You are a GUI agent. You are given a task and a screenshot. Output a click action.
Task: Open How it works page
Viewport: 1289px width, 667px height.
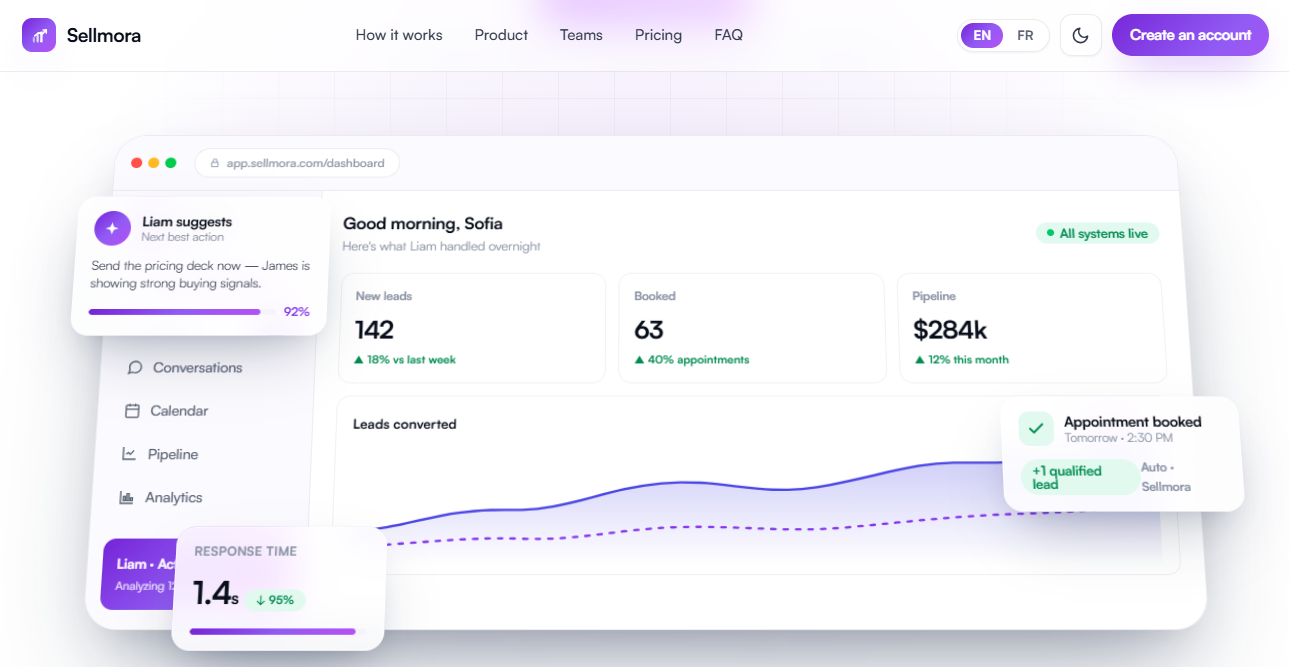point(399,35)
